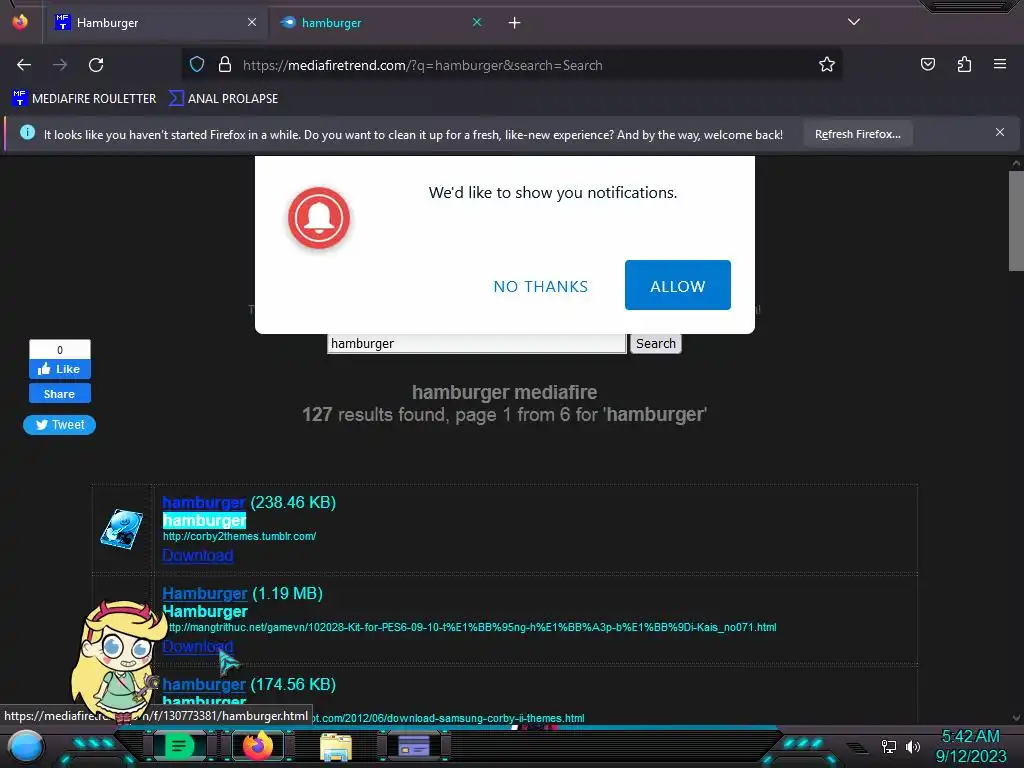1024x768 pixels.
Task: Open the Hamburger (1.19 MB) result link
Action: [x=204, y=594]
